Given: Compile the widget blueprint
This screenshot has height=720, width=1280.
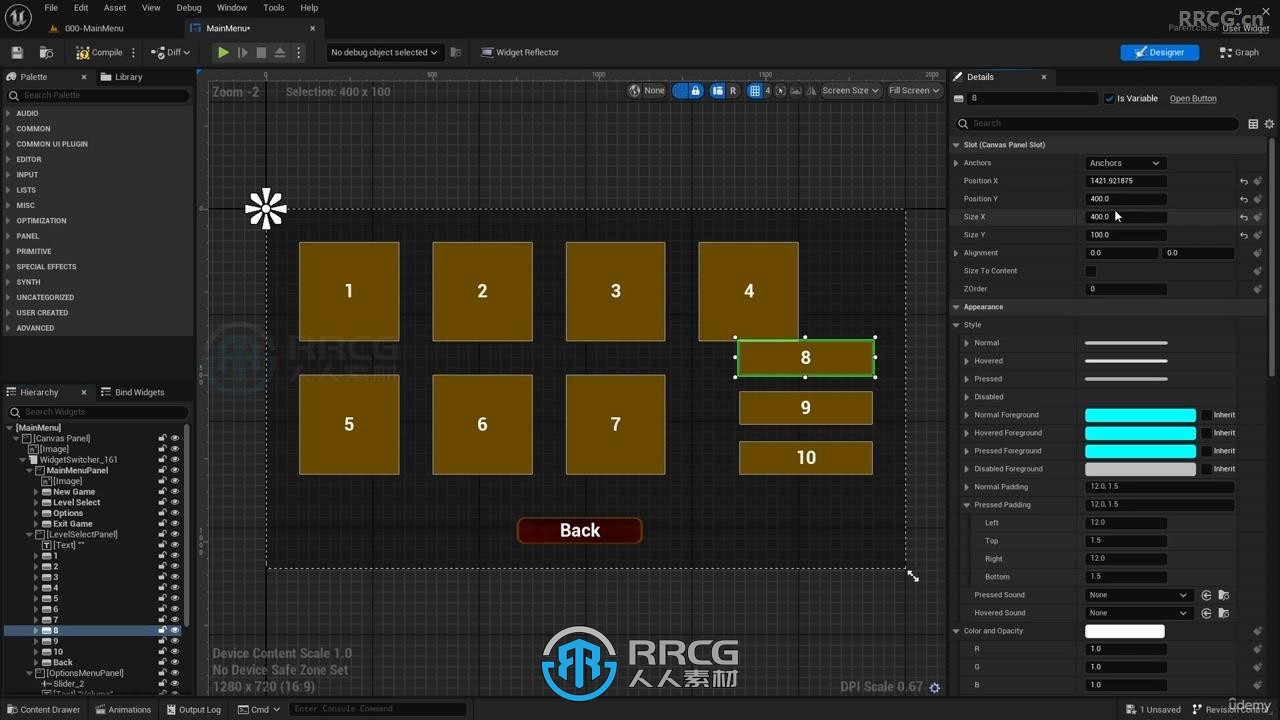Looking at the screenshot, I should click(x=99, y=52).
